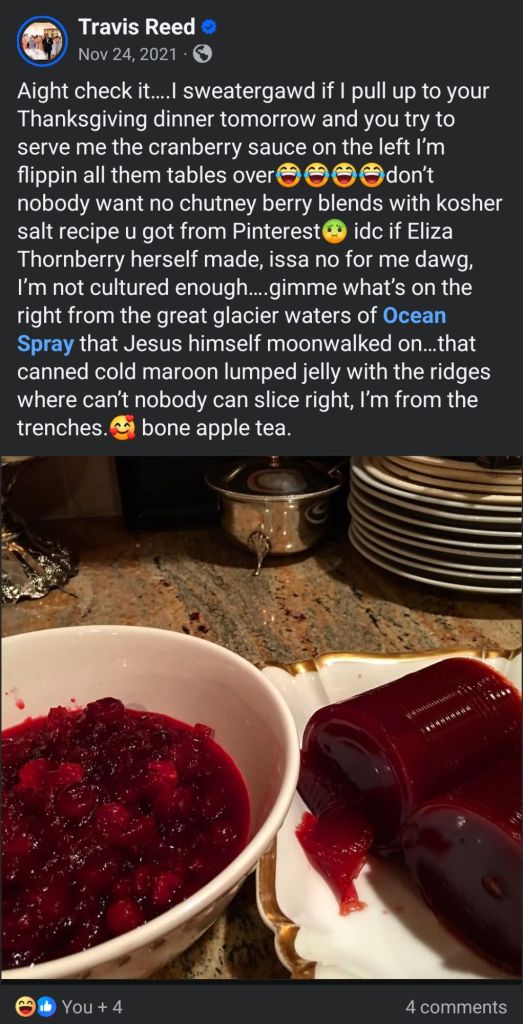Click the globe public-privacy icon
The height and width of the screenshot is (1024, 523).
click(202, 55)
